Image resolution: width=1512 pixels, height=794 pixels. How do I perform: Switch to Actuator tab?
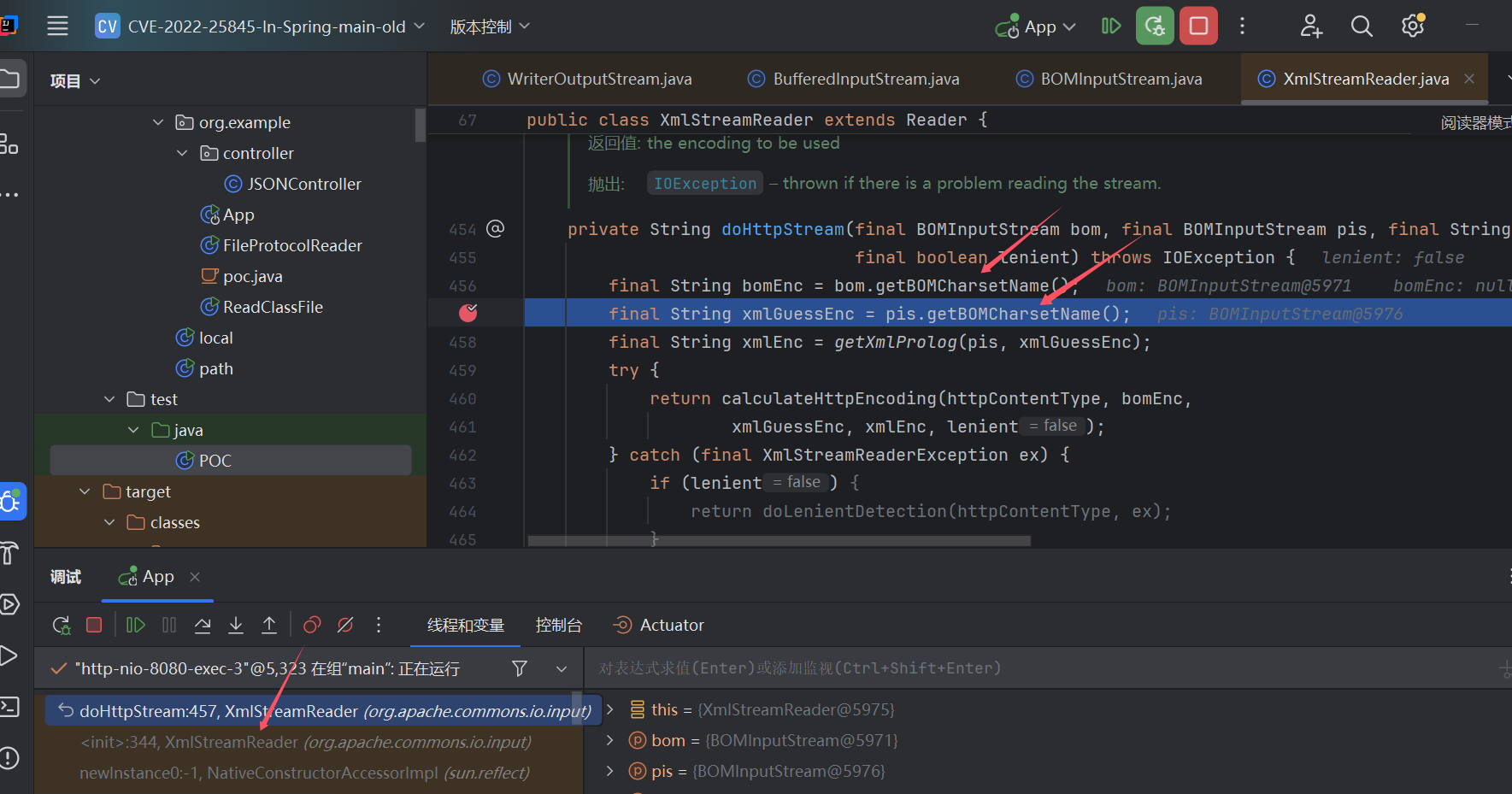click(x=659, y=626)
